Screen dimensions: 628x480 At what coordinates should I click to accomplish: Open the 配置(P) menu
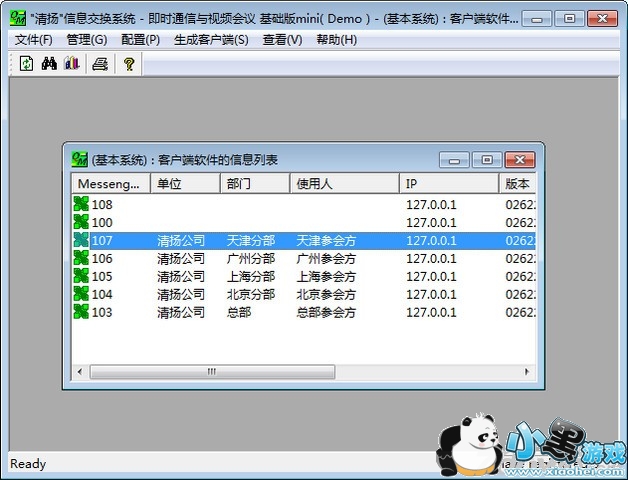point(140,40)
